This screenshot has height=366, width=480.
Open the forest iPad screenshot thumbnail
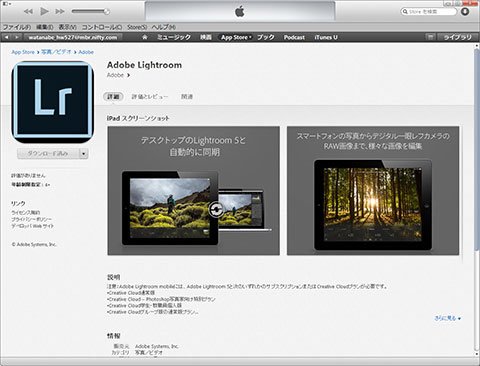tap(373, 191)
